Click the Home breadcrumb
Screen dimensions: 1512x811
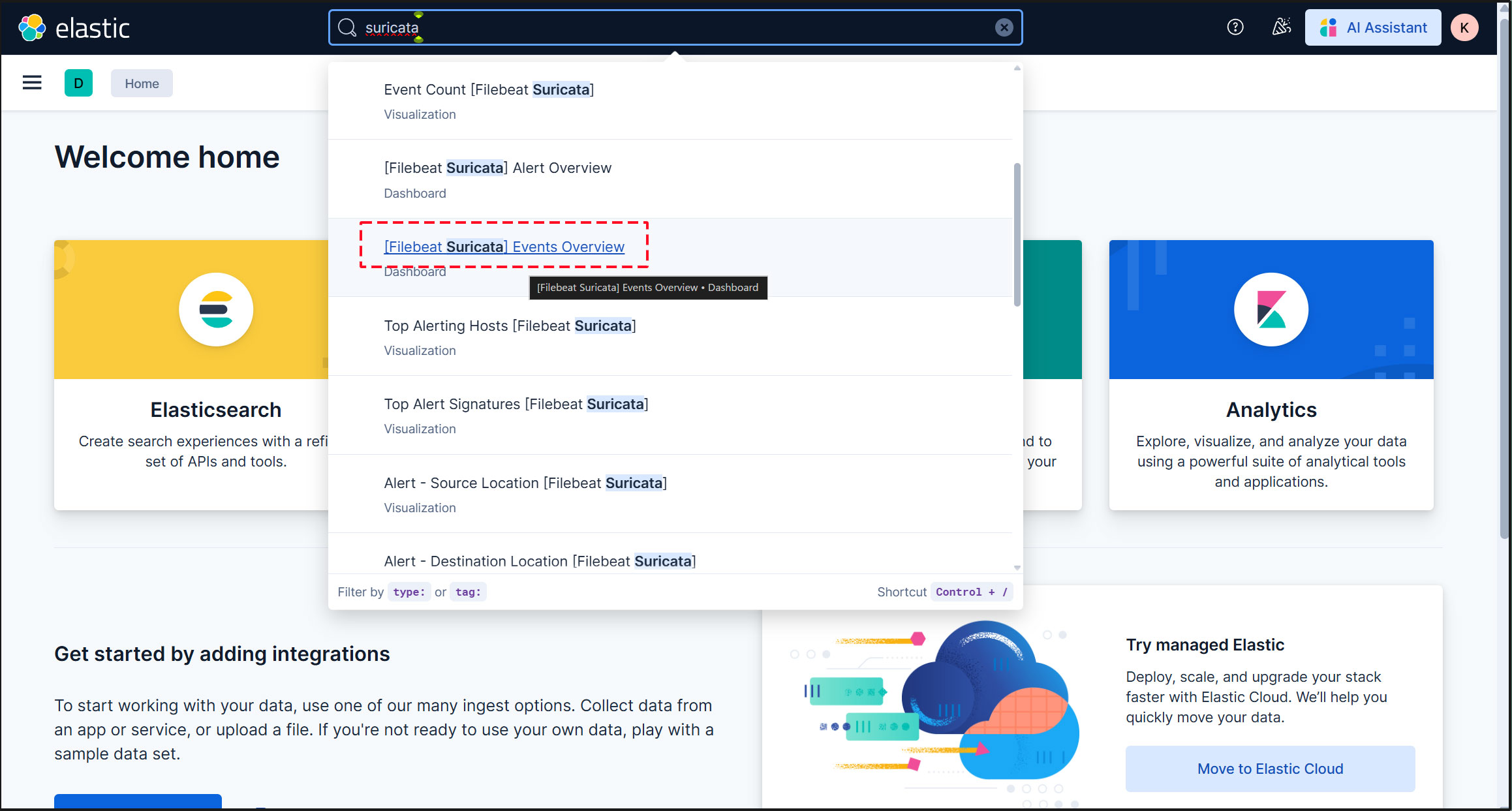pos(142,84)
